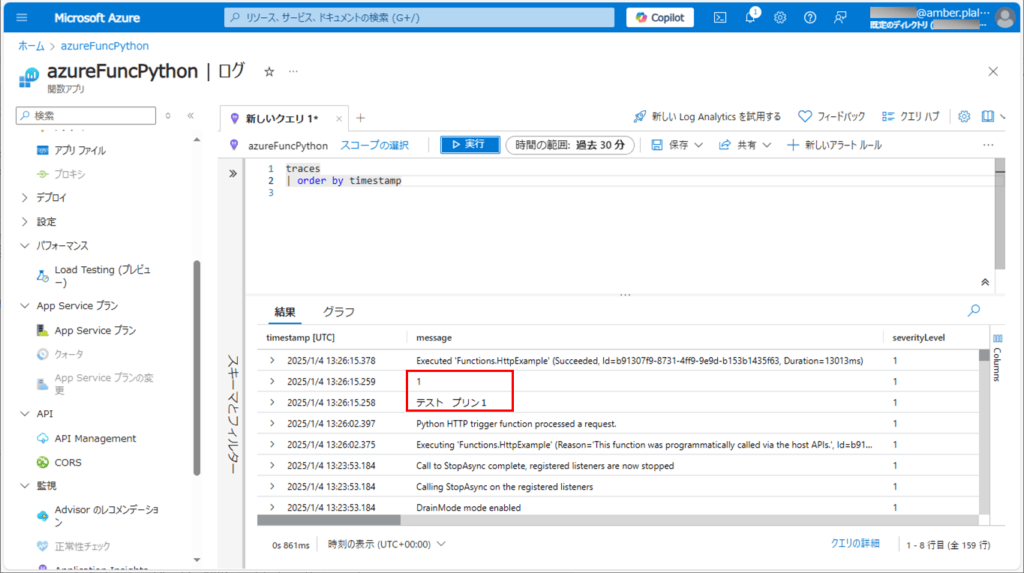The image size is (1024, 573).
Task: Run the query with 実行 button
Action: tap(469, 145)
